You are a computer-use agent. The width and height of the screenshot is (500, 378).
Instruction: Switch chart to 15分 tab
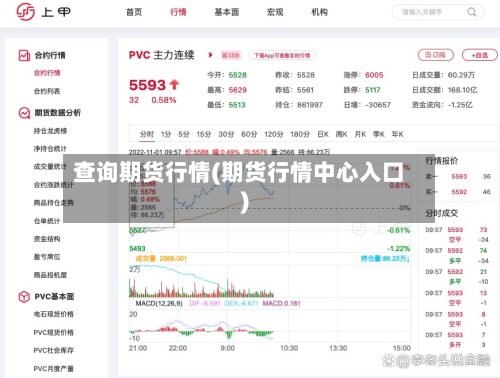point(204,134)
